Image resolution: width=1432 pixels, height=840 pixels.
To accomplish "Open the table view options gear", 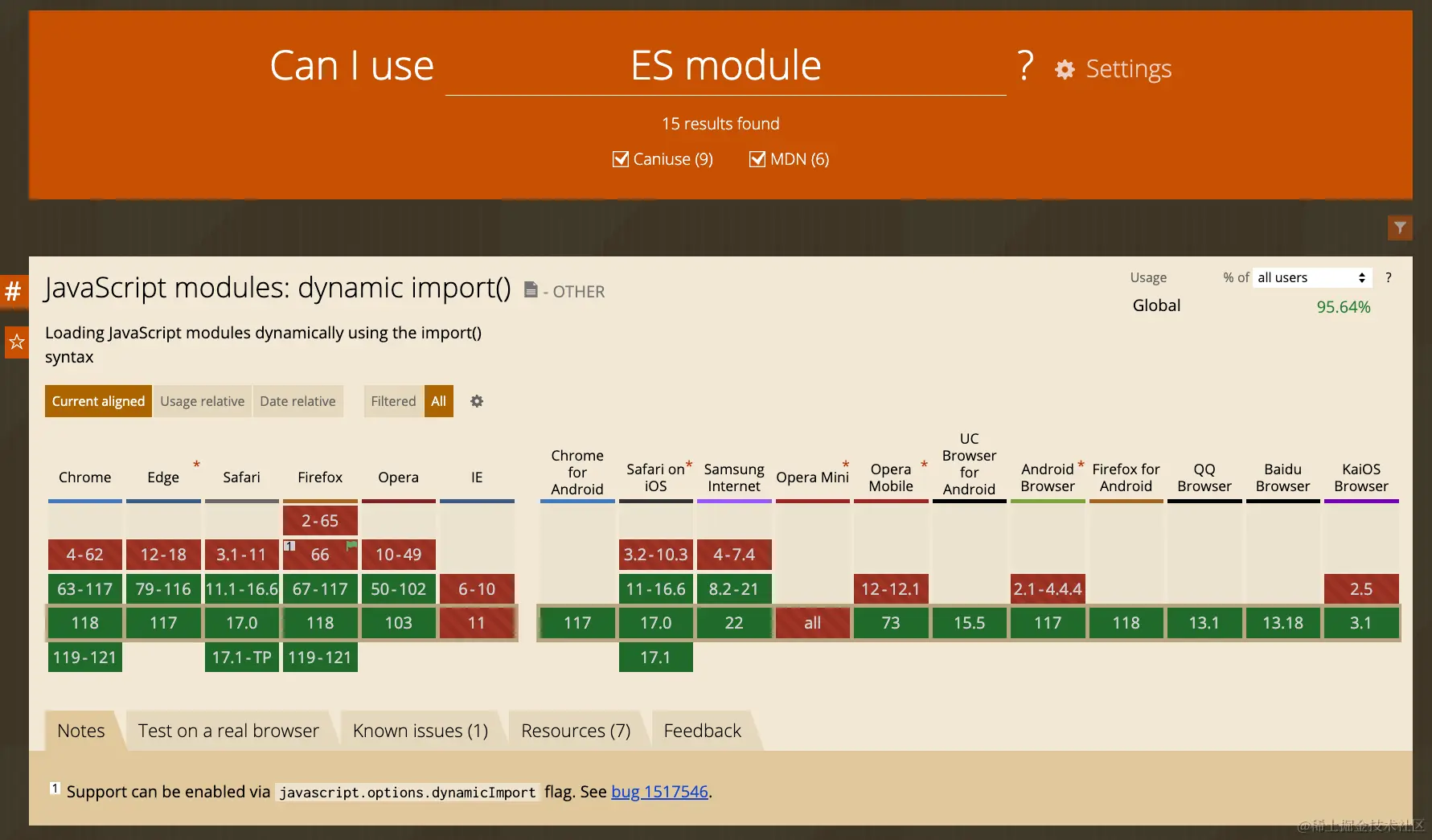I will [477, 401].
